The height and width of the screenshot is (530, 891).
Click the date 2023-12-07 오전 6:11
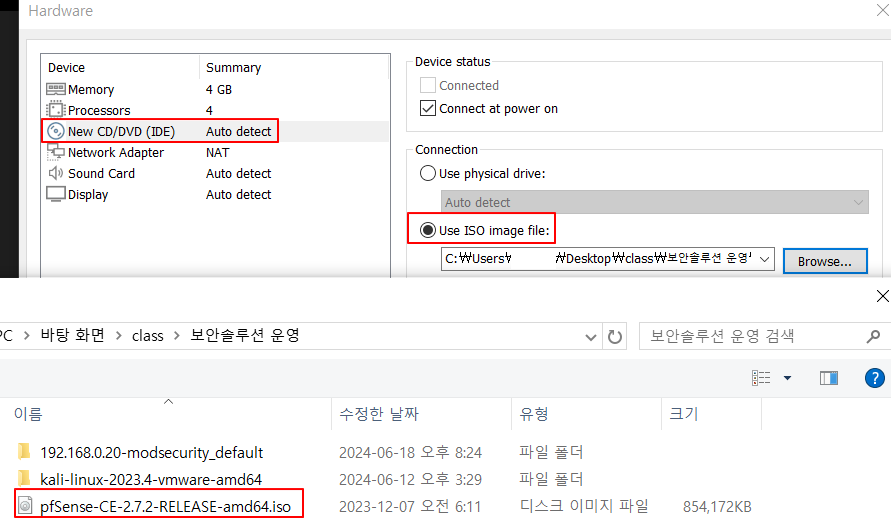pyautogui.click(x=410, y=506)
